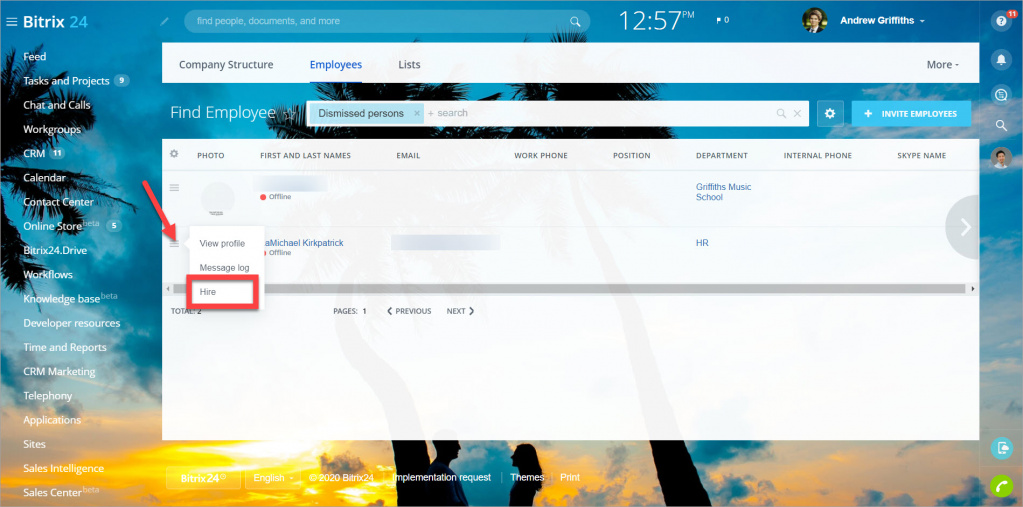Open Feed in left menu

[x=35, y=57]
